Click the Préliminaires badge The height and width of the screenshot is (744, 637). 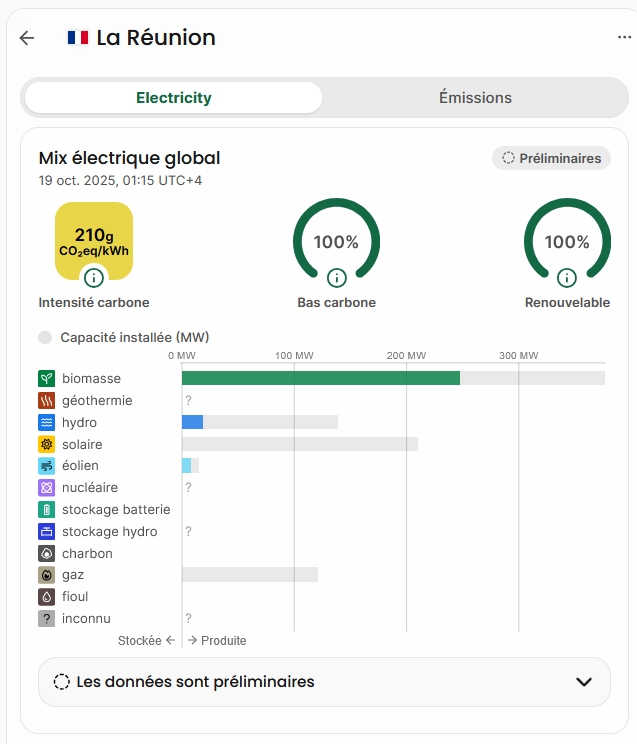coord(551,158)
